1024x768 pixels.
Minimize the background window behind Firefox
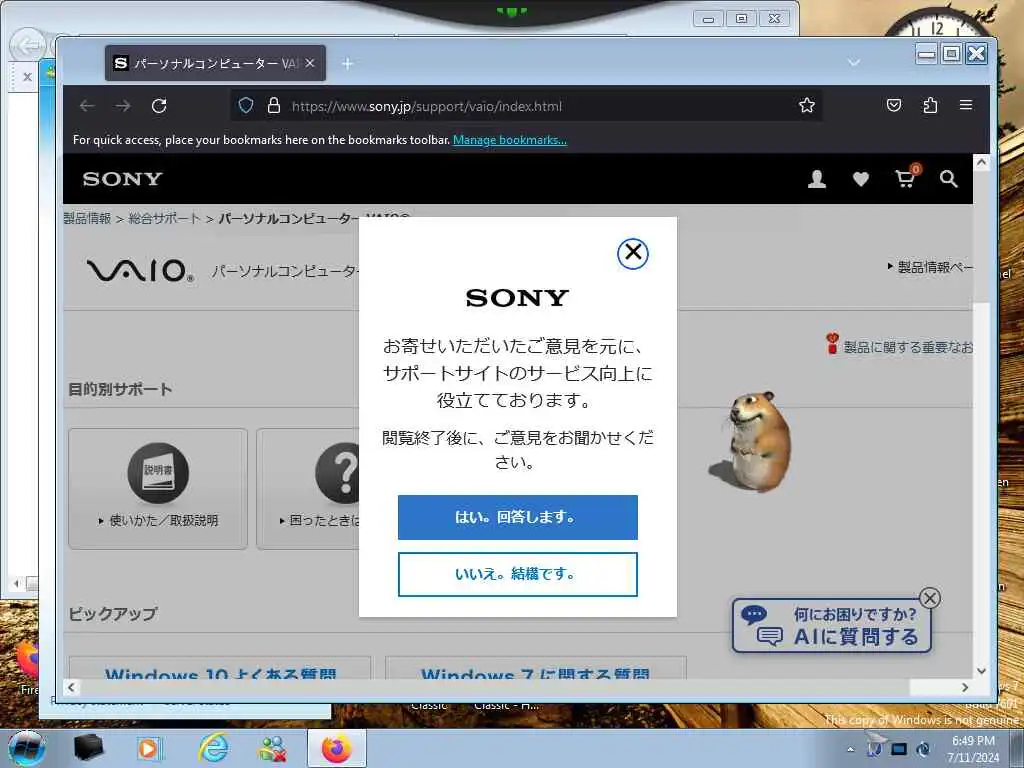(707, 19)
